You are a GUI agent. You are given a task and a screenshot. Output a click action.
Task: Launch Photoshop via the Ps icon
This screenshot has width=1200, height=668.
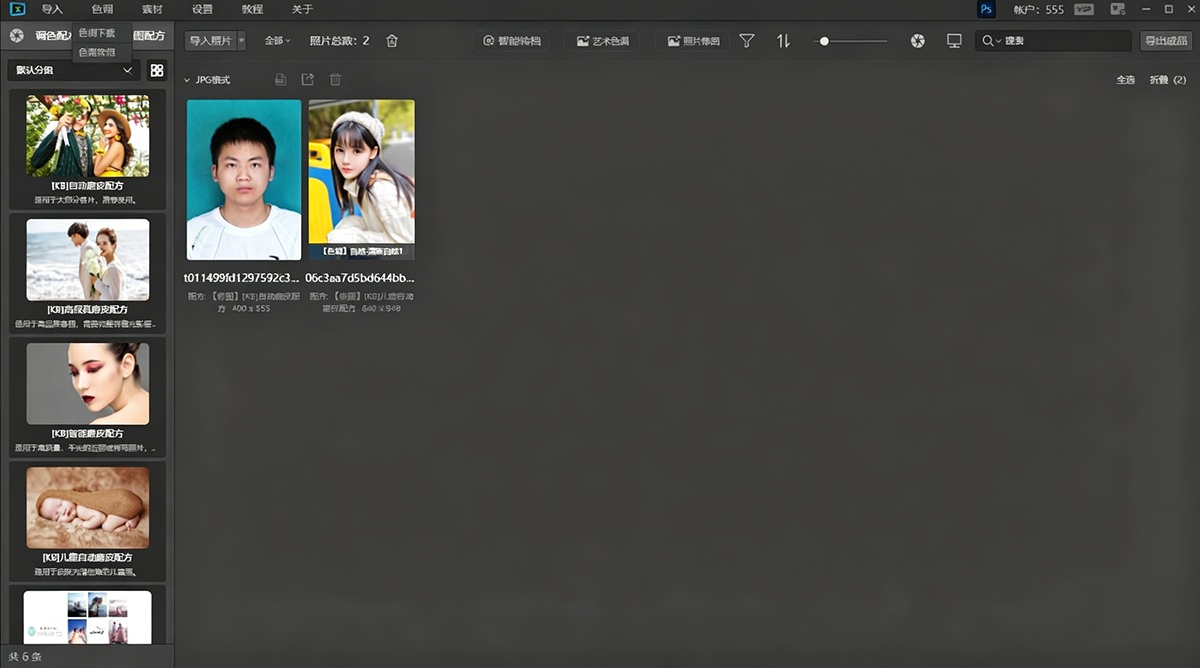click(987, 9)
